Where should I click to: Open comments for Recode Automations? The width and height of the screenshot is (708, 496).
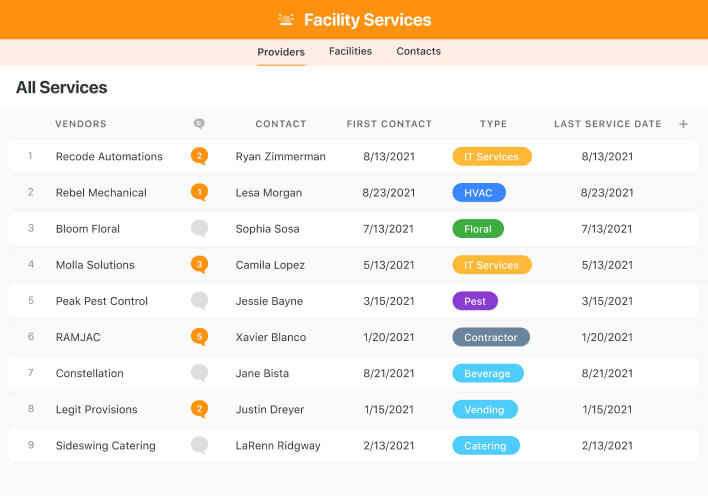[200, 156]
